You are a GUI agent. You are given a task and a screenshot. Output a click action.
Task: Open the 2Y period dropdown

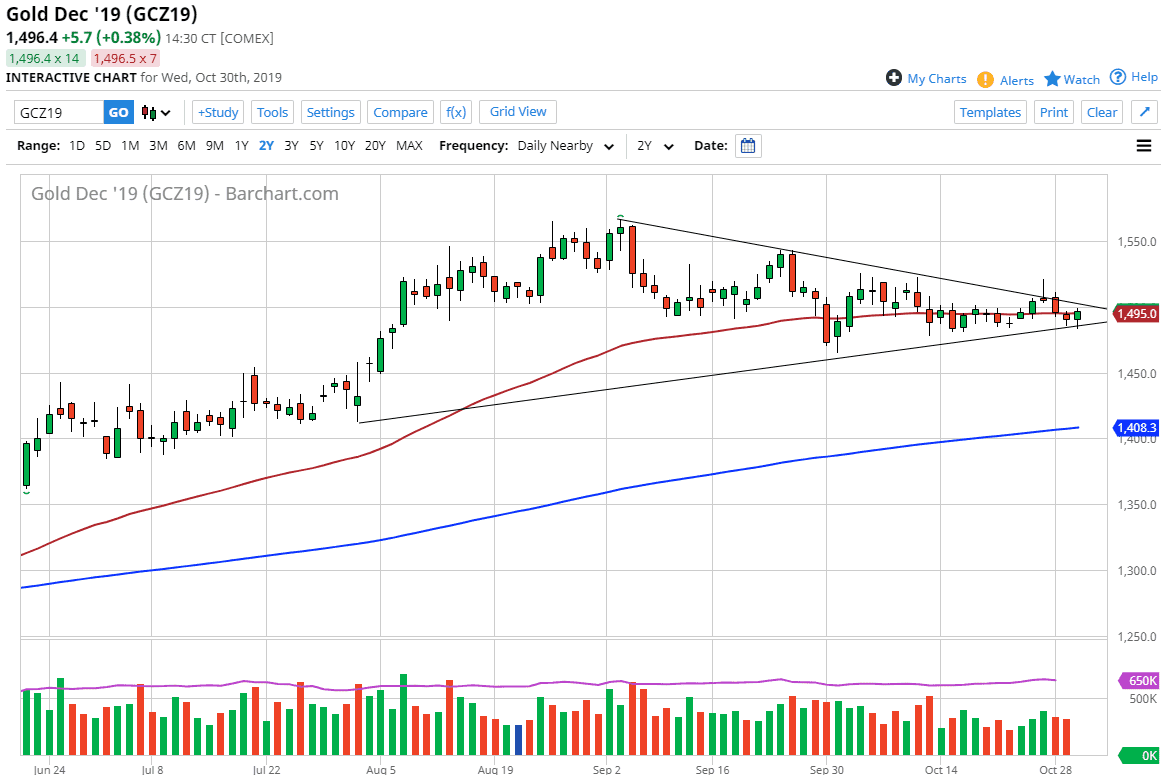click(656, 146)
